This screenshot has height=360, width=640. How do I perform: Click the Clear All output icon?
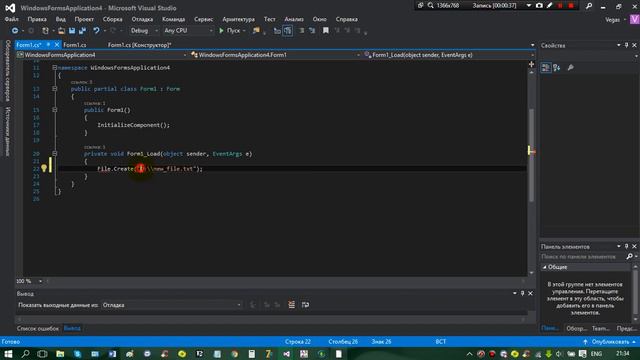click(x=291, y=305)
